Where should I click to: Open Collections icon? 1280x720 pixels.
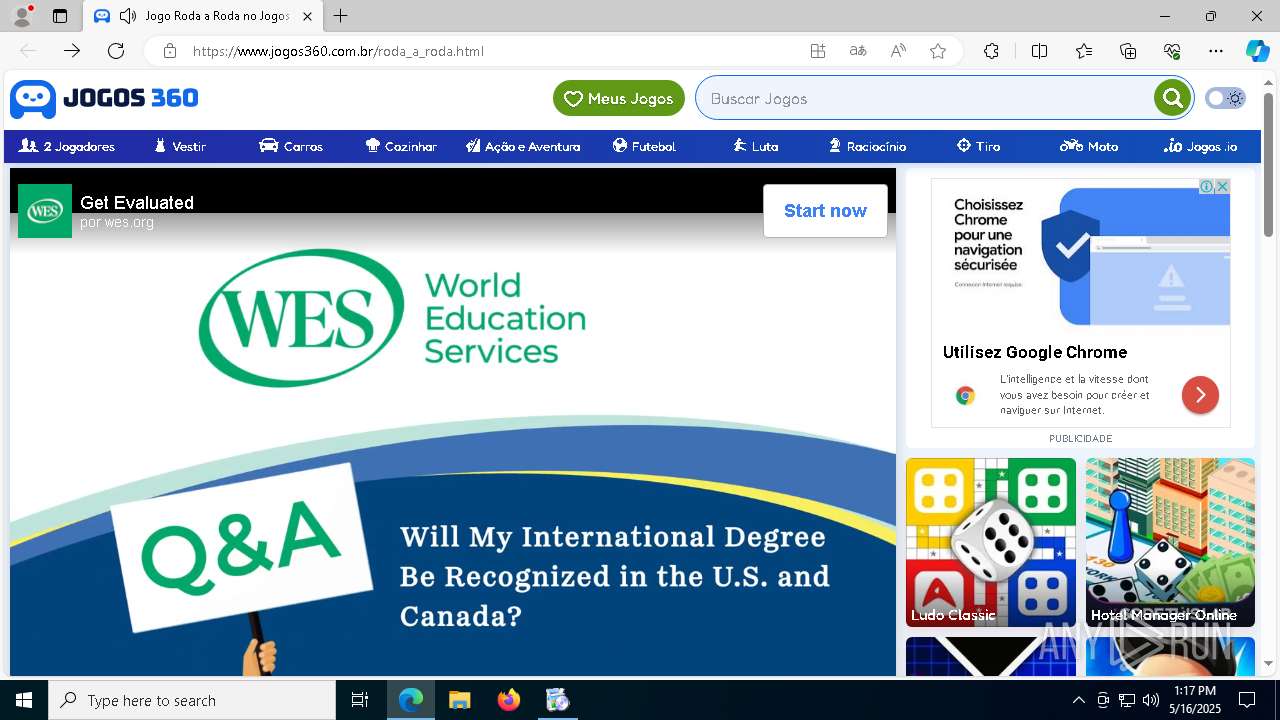1128,51
